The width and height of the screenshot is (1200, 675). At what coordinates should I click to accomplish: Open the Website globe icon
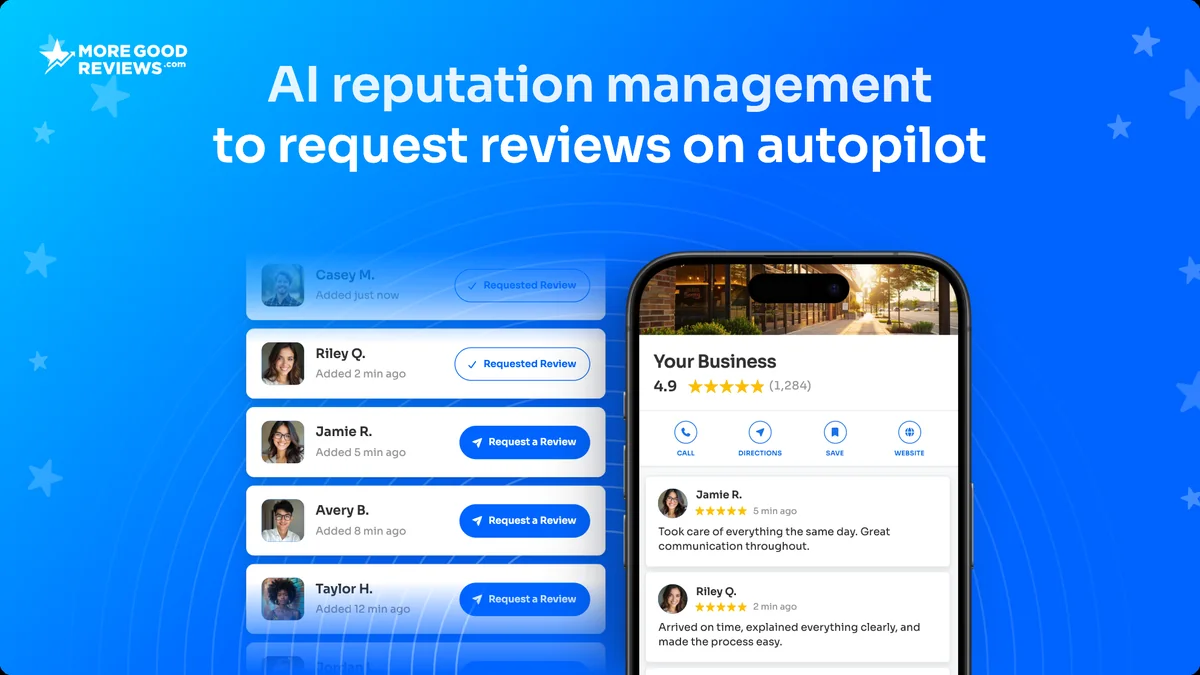pos(909,432)
